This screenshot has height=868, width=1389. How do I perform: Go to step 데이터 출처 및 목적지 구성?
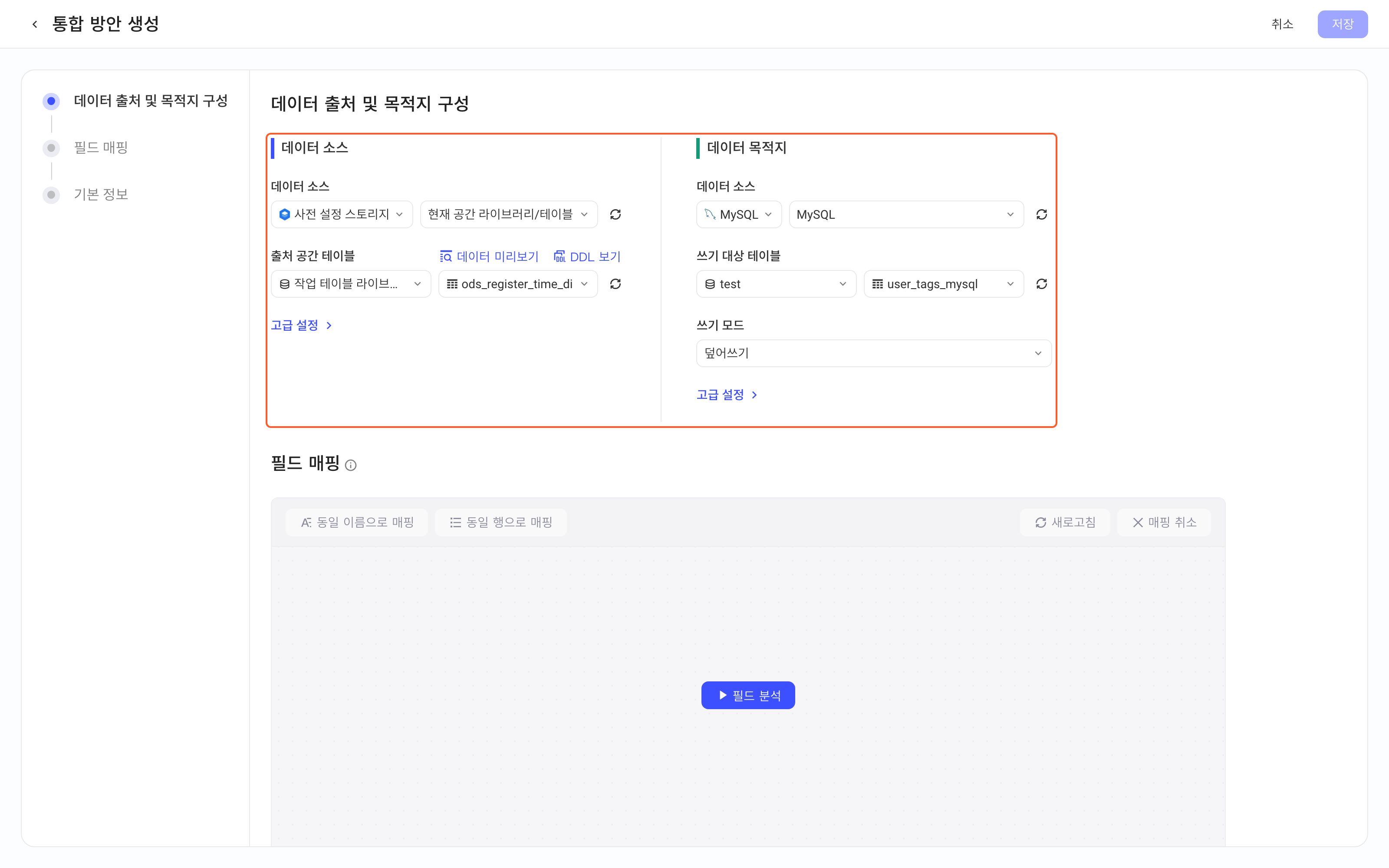coord(136,102)
